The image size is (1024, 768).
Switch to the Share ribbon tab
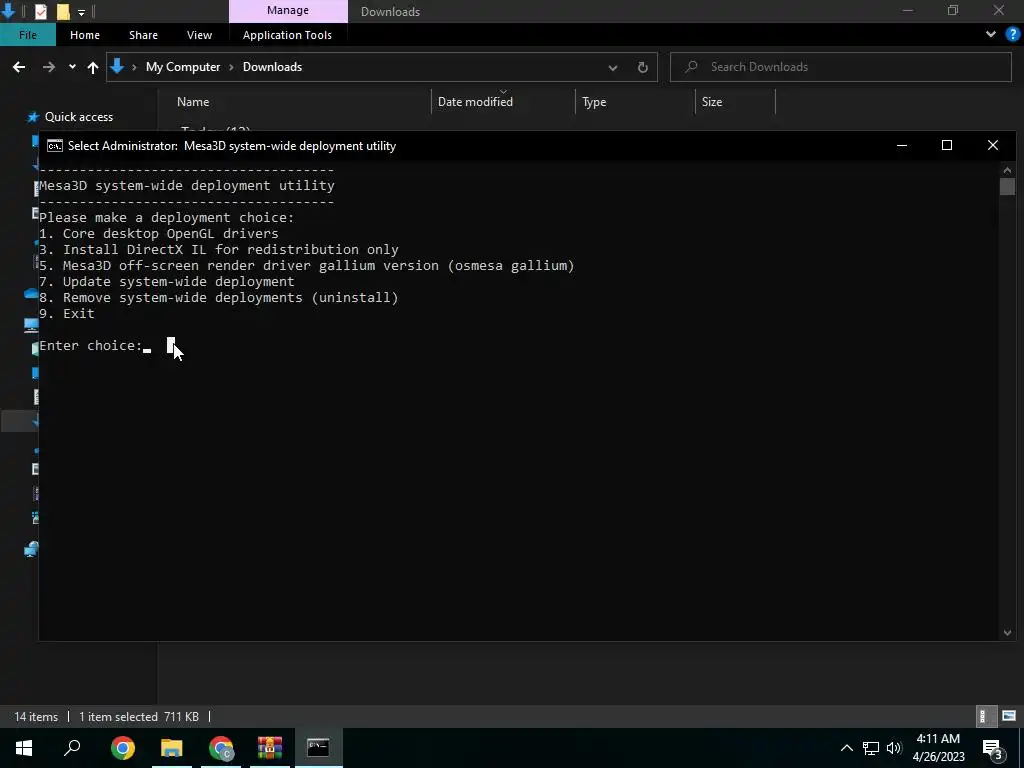[143, 35]
